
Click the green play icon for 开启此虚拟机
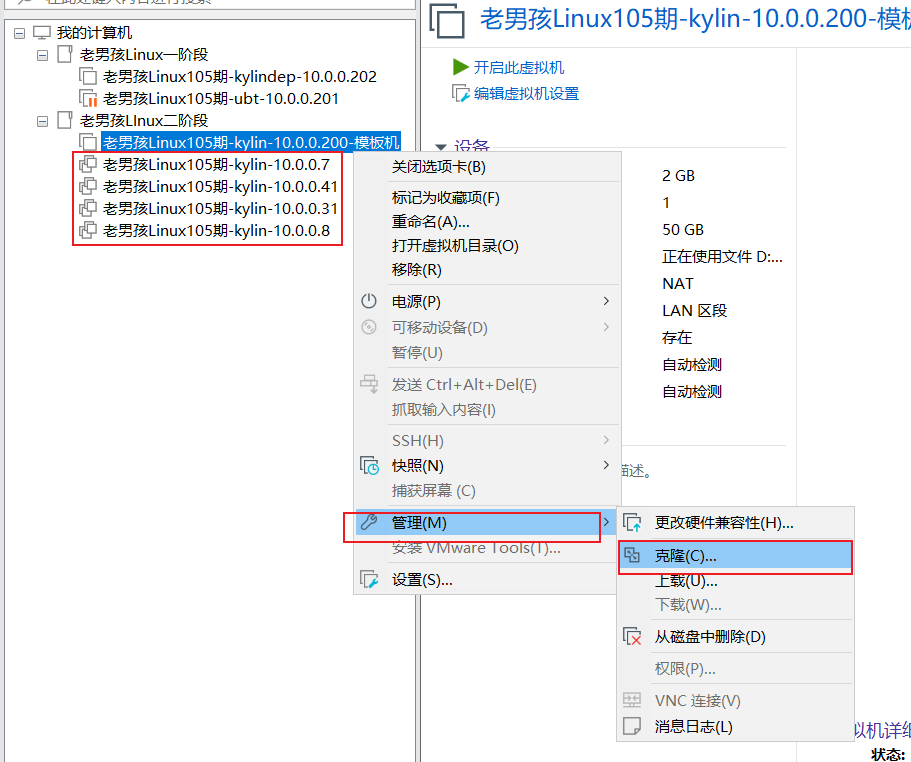point(460,67)
